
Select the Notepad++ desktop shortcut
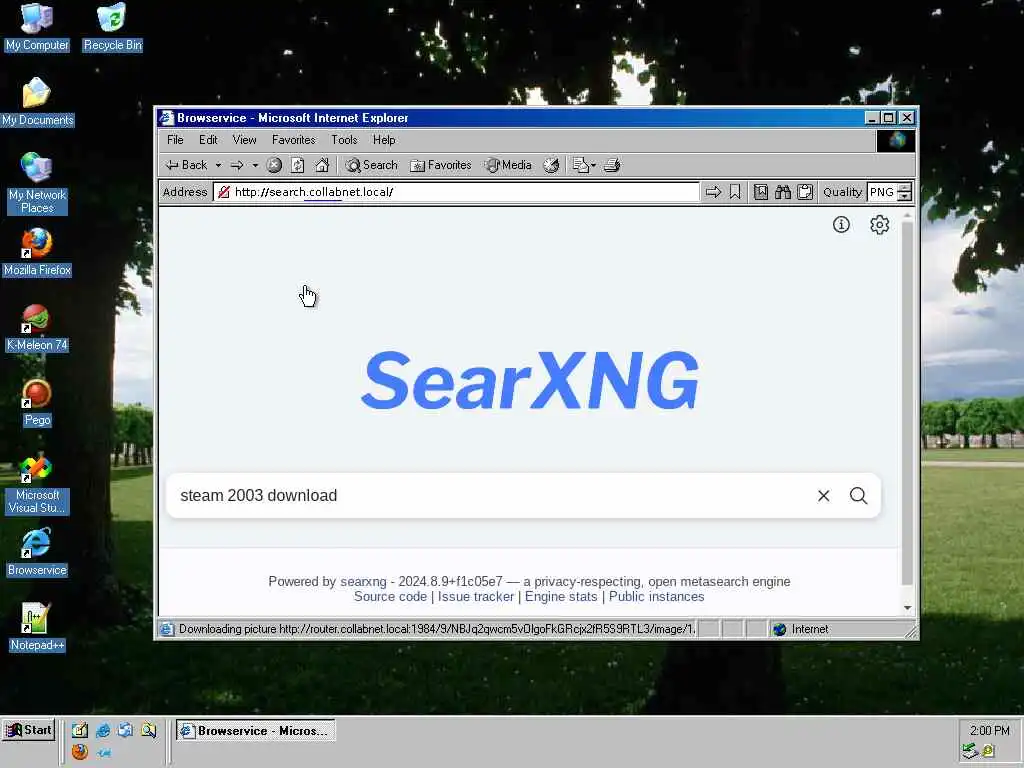pos(37,628)
